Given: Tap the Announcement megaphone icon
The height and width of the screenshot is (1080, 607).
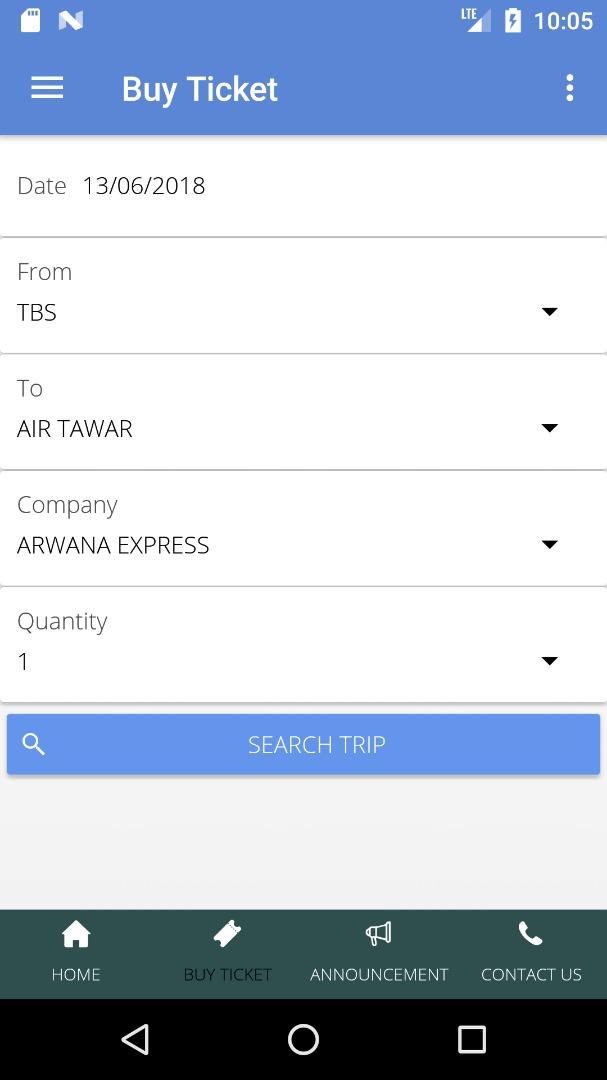Looking at the screenshot, I should pyautogui.click(x=379, y=934).
